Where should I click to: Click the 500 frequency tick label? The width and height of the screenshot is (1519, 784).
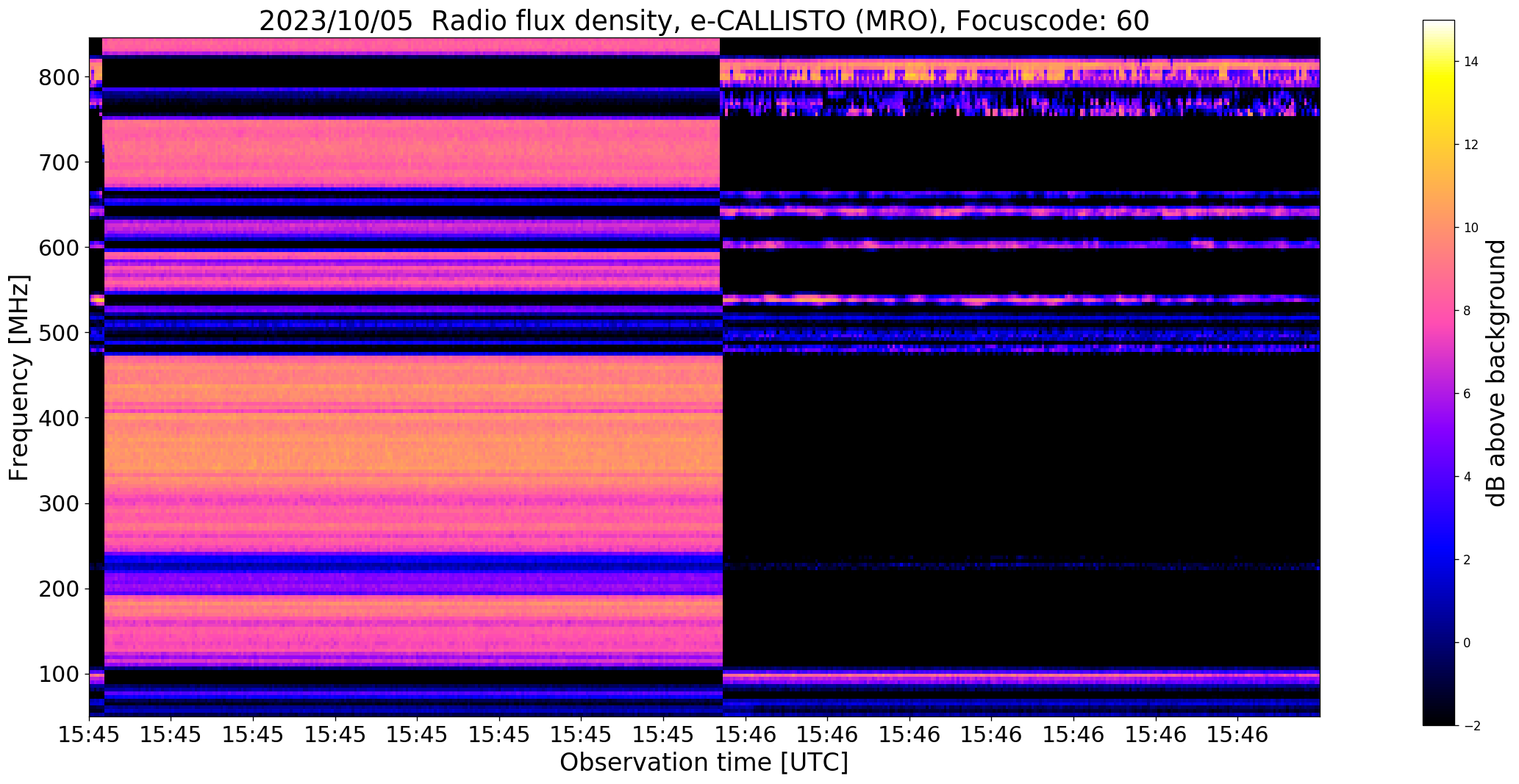point(60,333)
